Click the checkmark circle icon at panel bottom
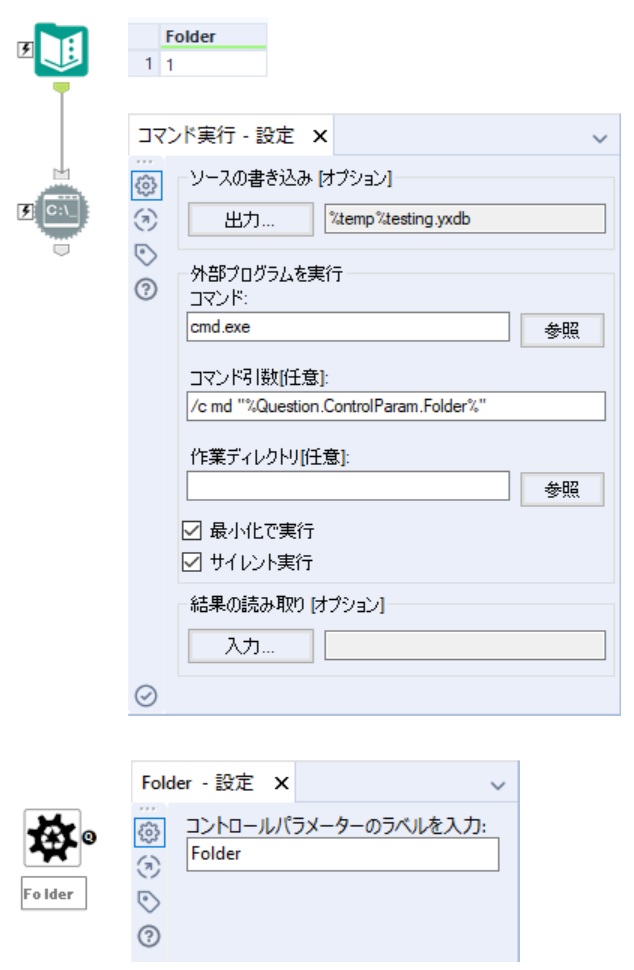The image size is (634, 970). coord(145,697)
